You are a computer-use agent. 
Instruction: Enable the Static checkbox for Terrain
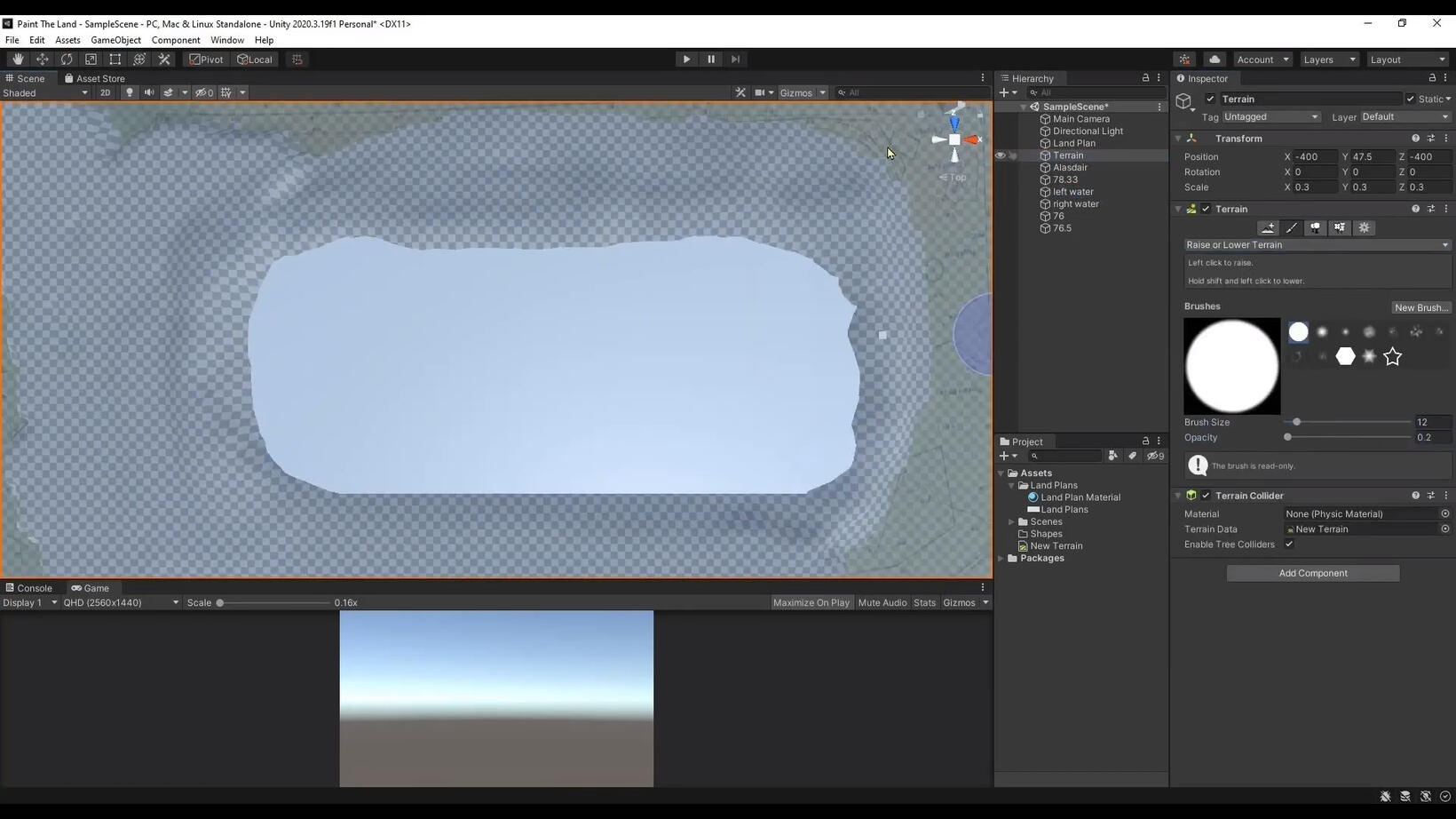[1411, 99]
